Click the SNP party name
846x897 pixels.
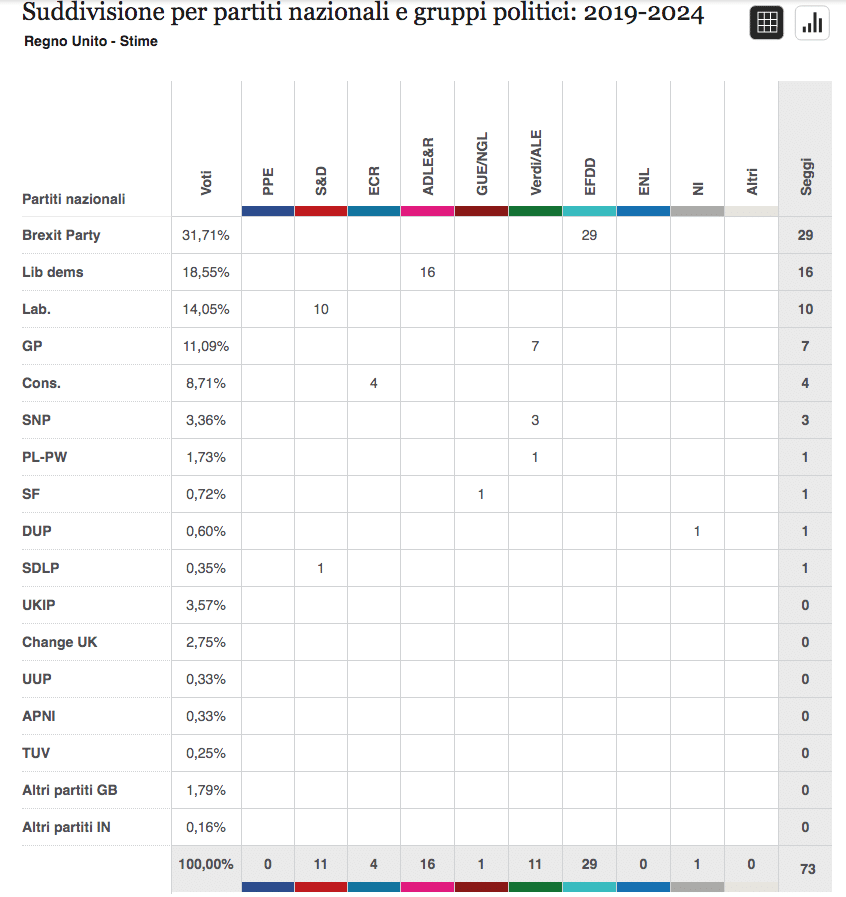click(36, 420)
